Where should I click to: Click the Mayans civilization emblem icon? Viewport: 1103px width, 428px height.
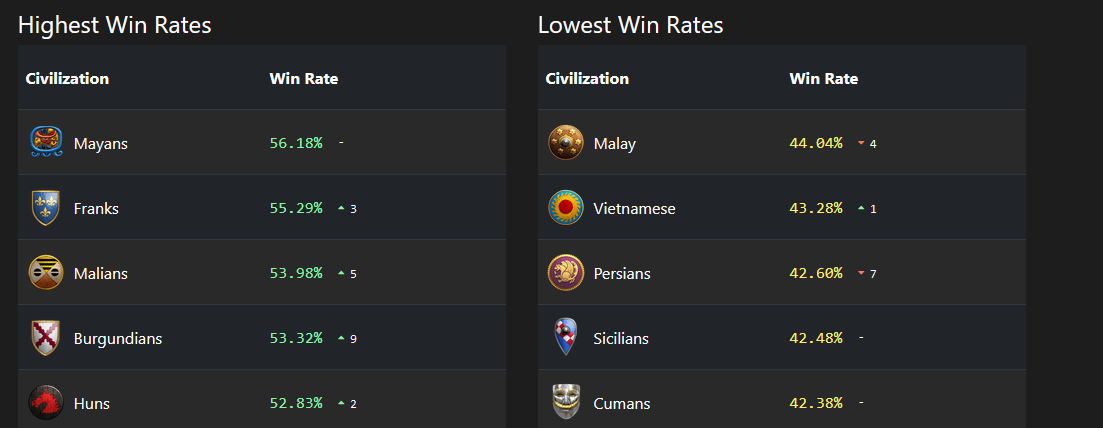point(46,143)
